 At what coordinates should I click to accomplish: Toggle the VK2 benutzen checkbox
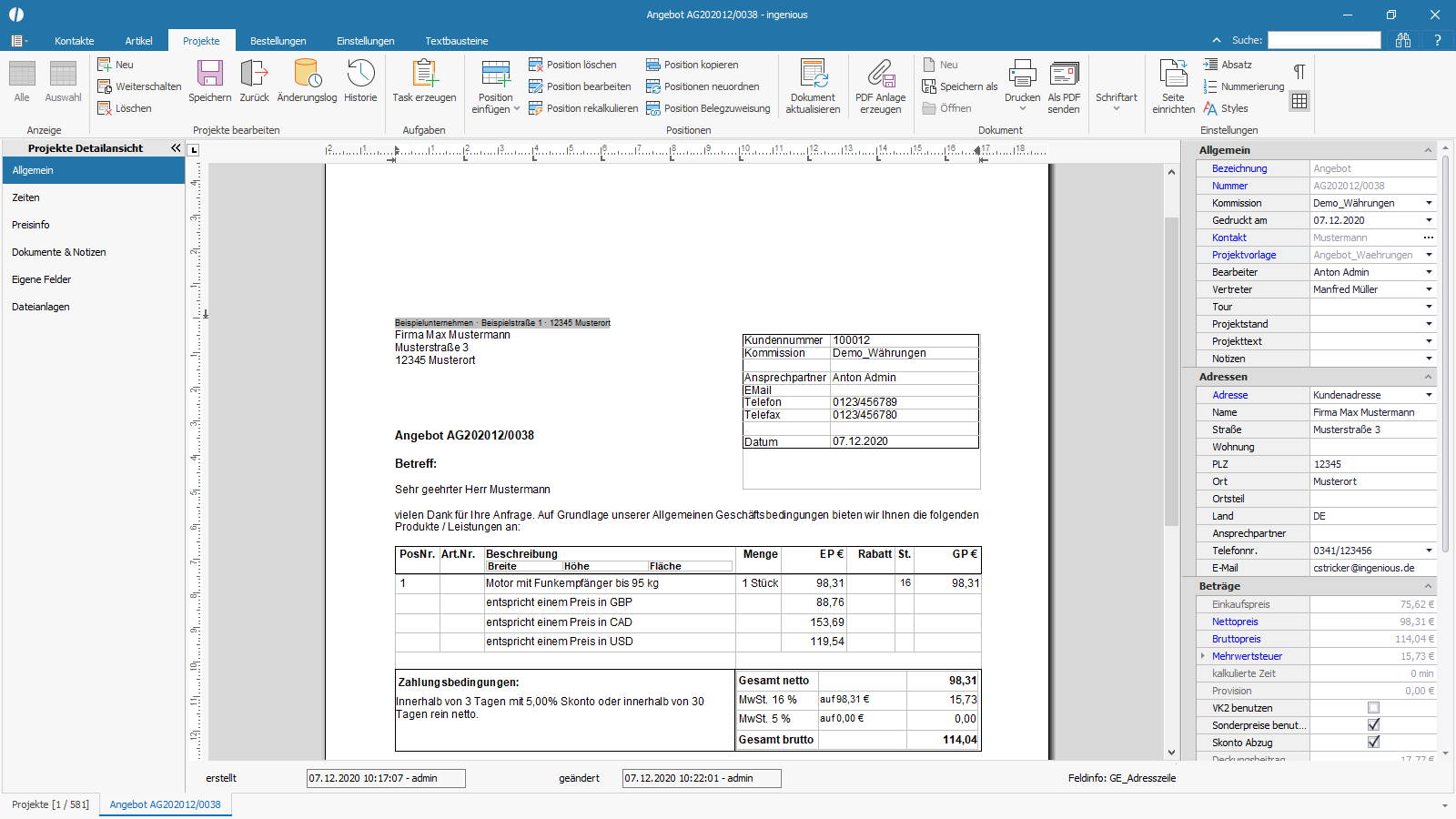pos(1373,708)
